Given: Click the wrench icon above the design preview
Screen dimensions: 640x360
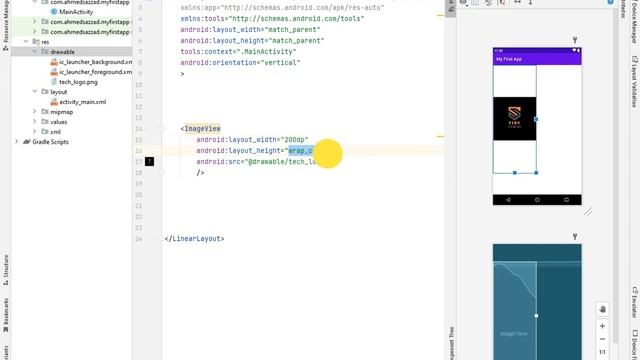Looking at the screenshot, I should [575, 40].
